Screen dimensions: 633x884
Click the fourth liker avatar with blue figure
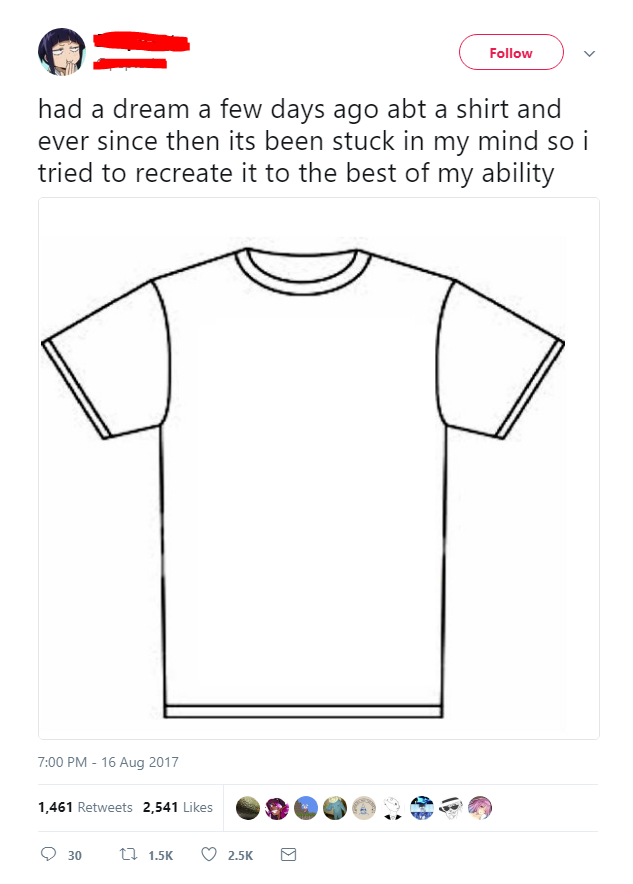(335, 808)
